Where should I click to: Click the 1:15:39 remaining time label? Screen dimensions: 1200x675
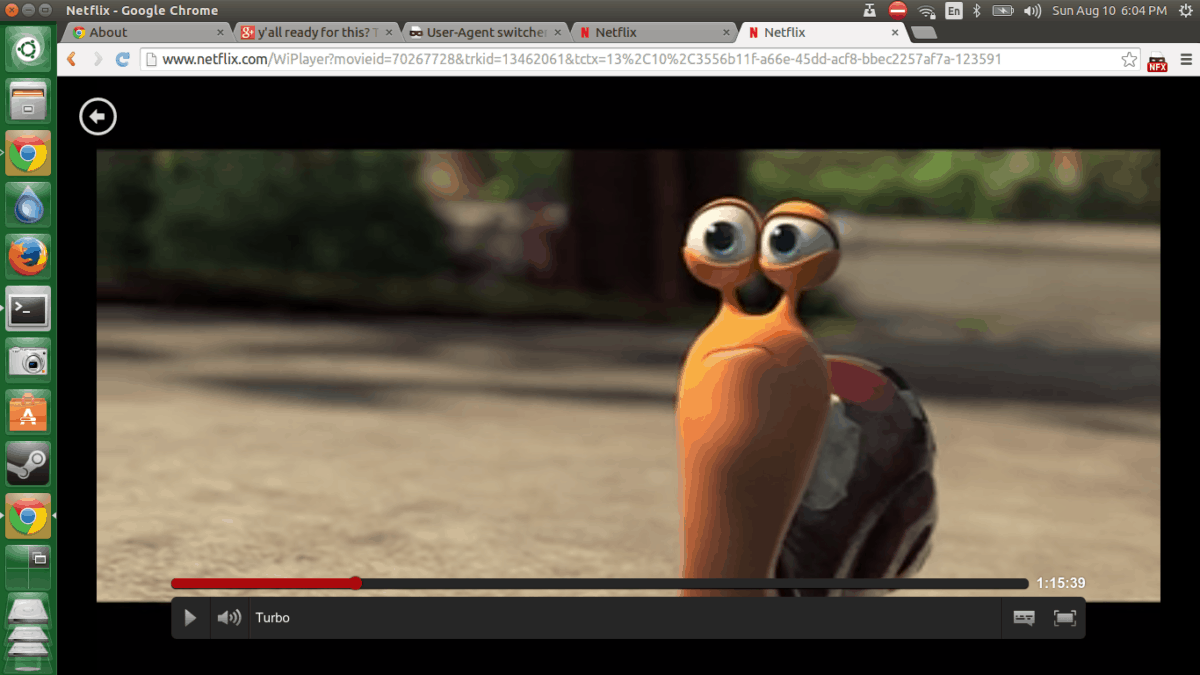[1061, 583]
